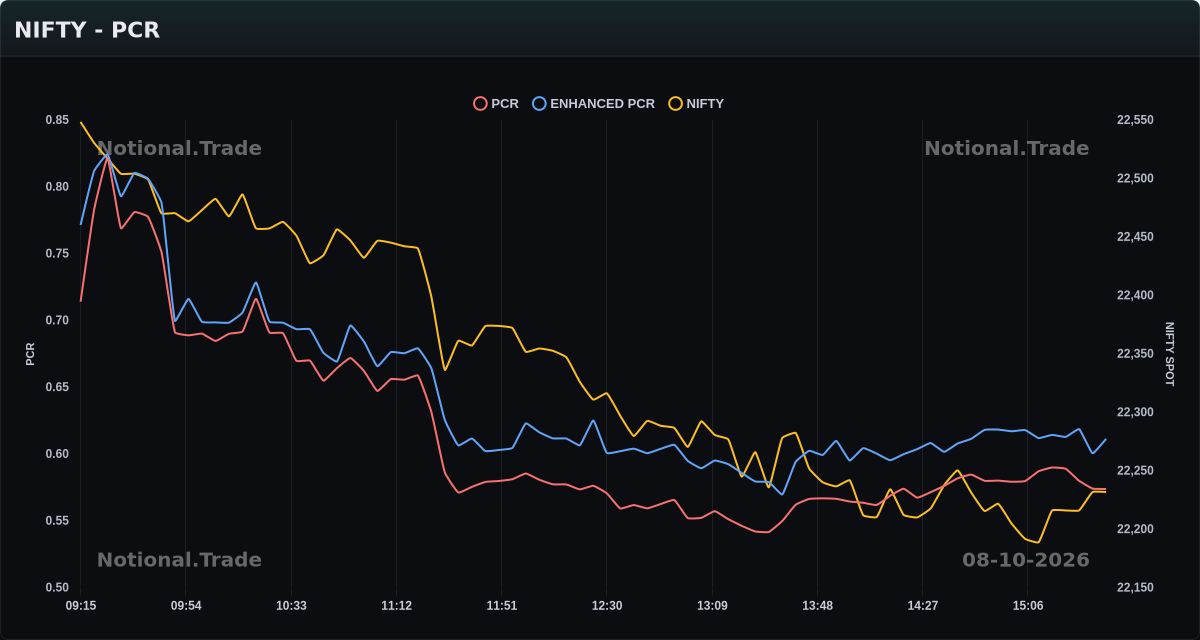
Task: Click the 13:48 time axis label
Action: (x=817, y=606)
